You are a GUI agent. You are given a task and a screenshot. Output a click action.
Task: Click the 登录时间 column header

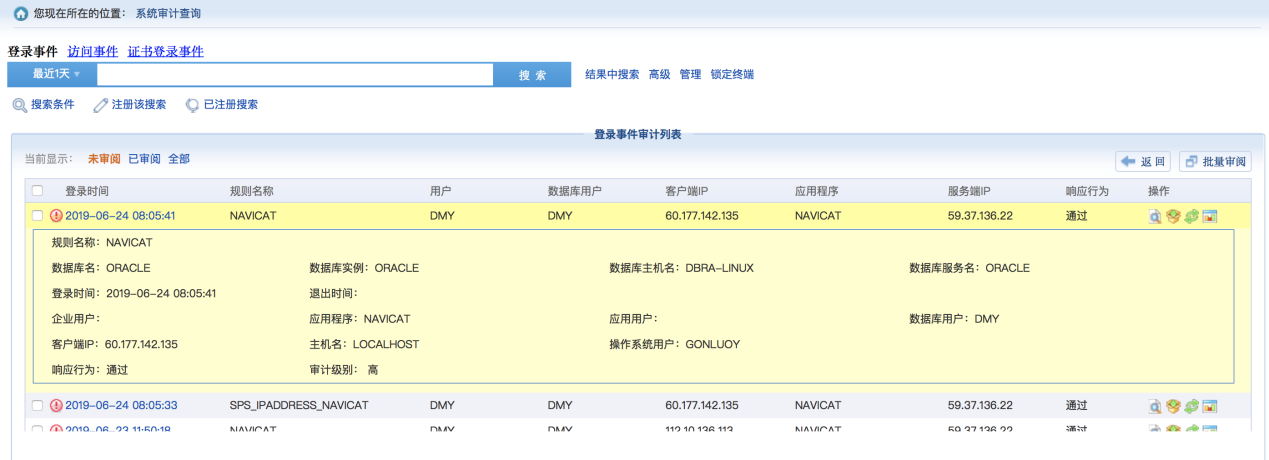[87, 191]
